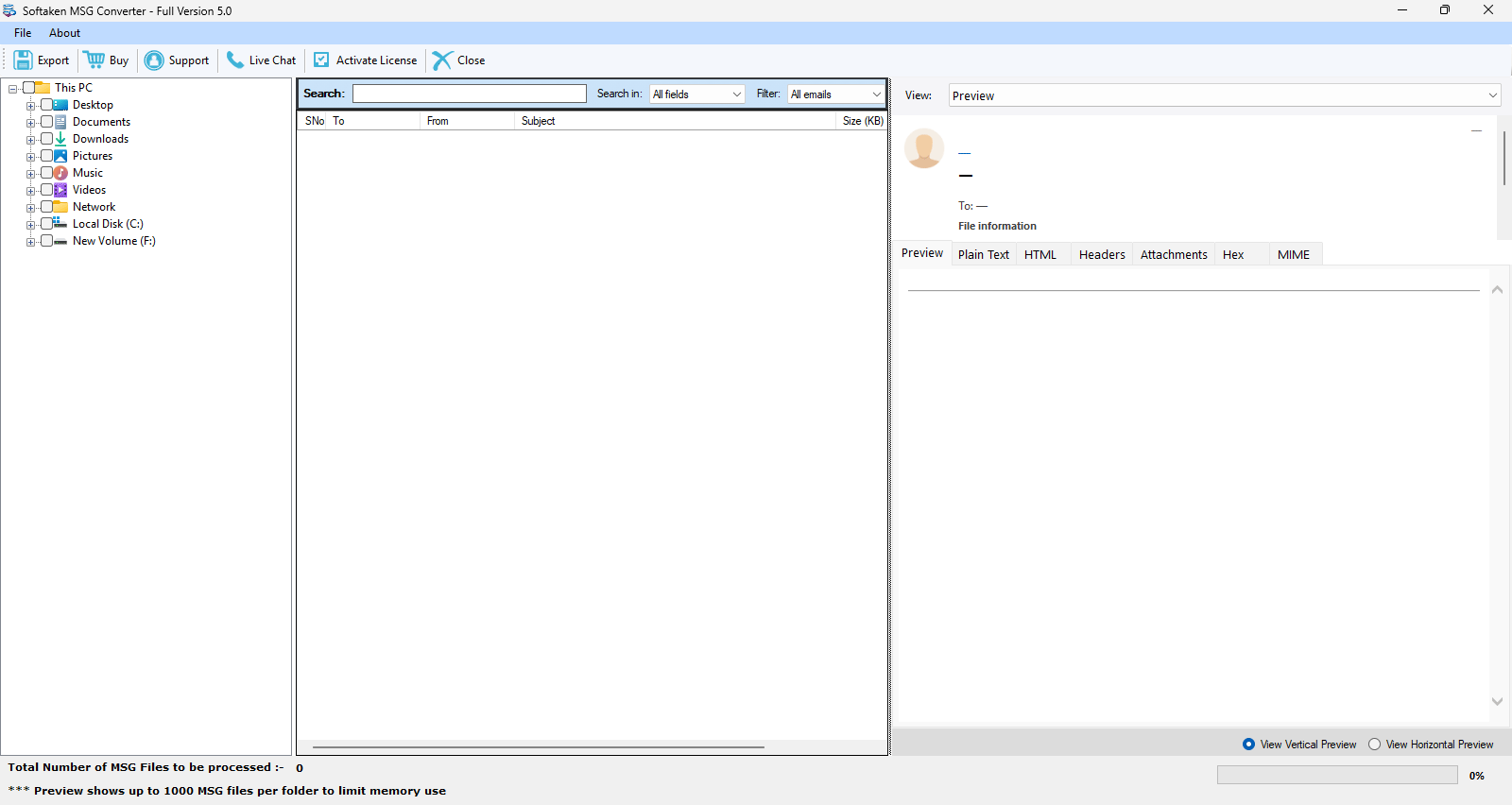
Task: Click the Activate License checkmark icon
Action: point(321,60)
